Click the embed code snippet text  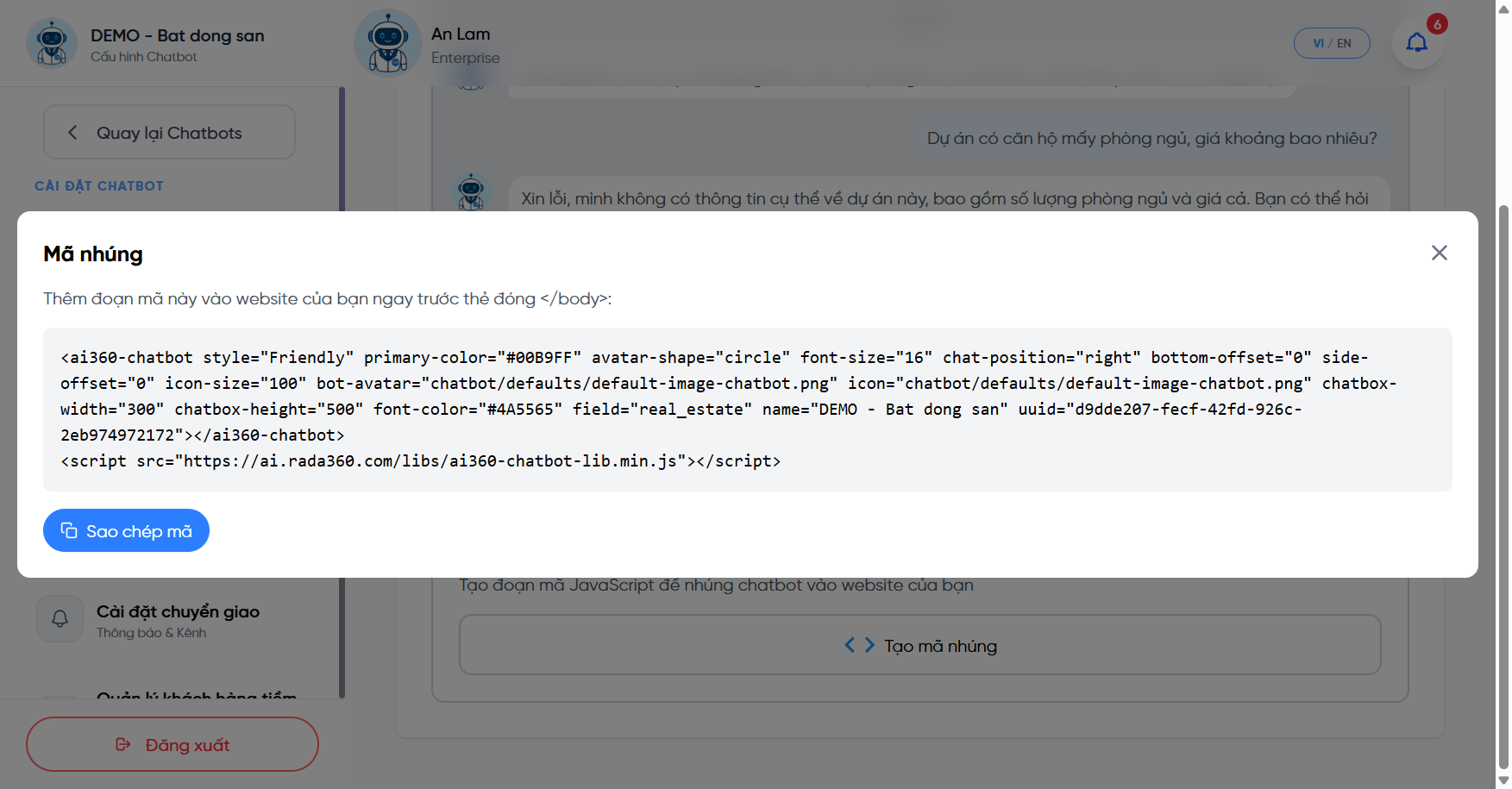[x=748, y=409]
